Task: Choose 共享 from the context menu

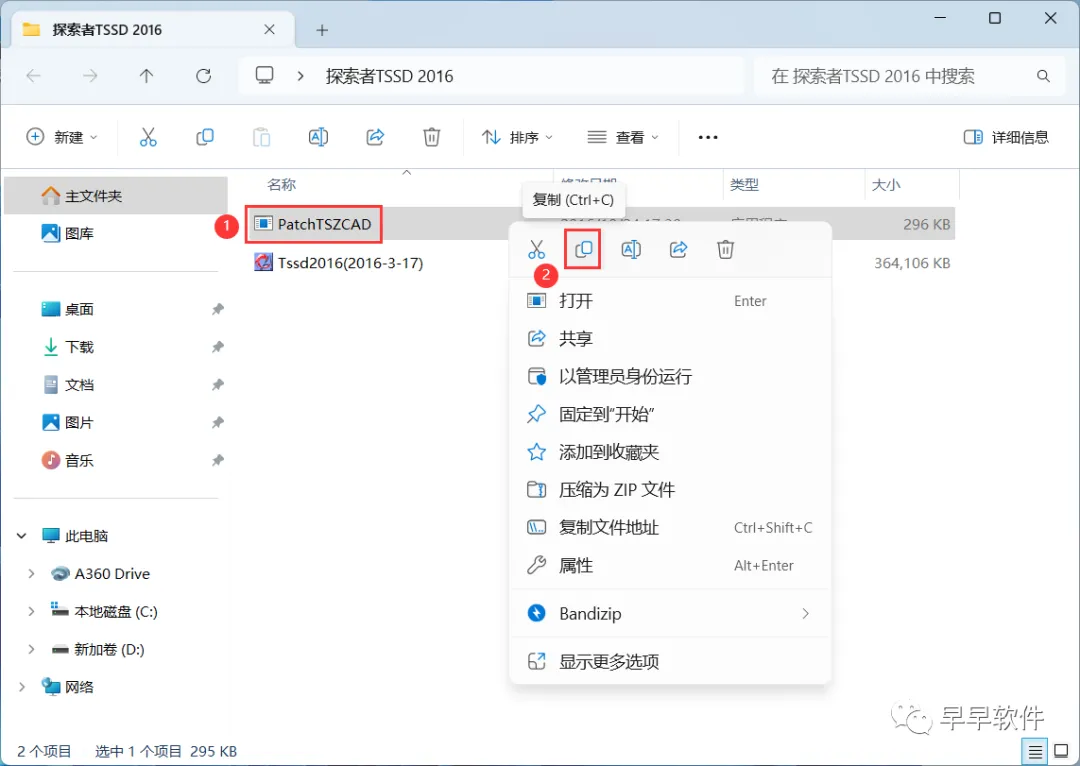Action: click(670, 339)
